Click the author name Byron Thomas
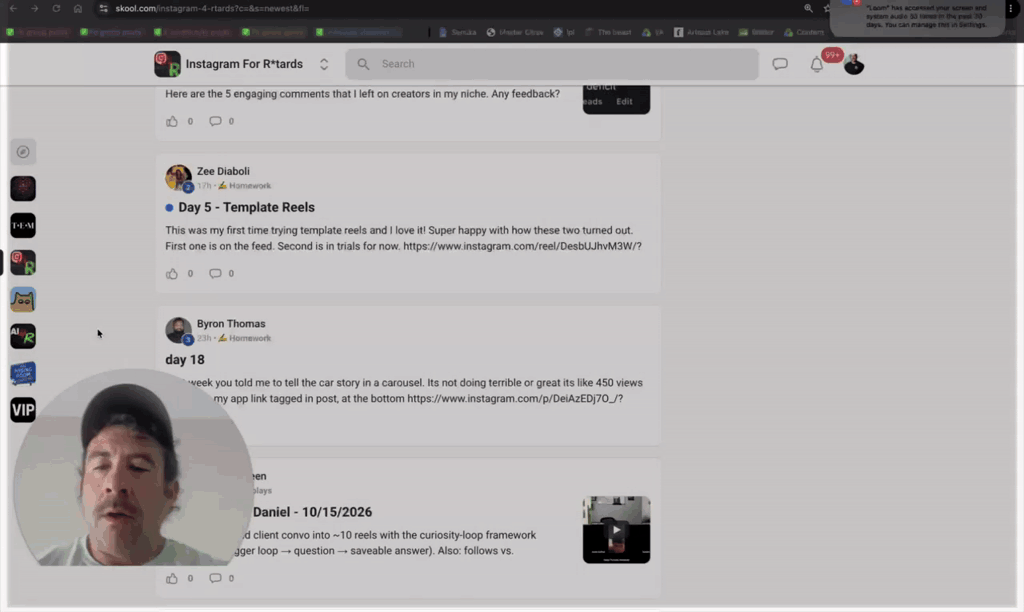This screenshot has width=1024, height=612. click(x=231, y=323)
